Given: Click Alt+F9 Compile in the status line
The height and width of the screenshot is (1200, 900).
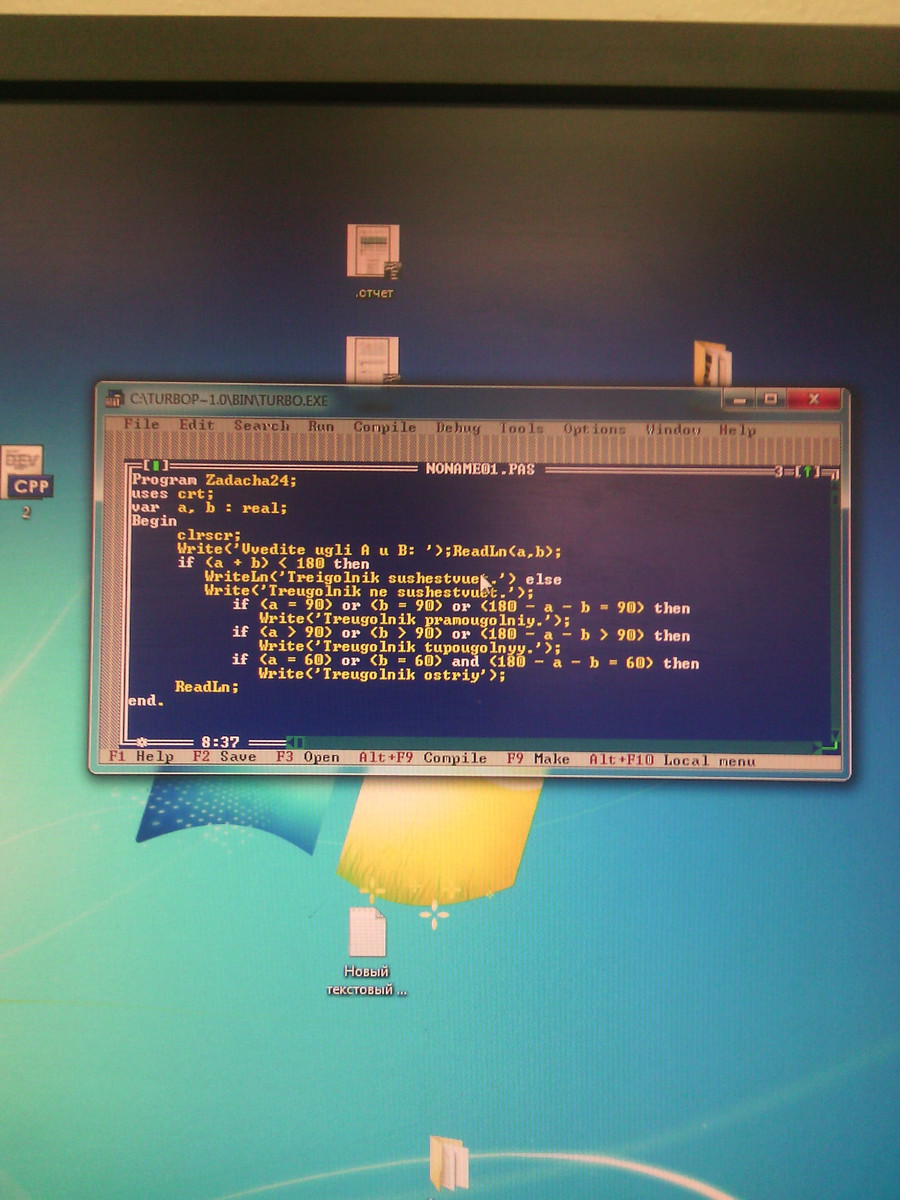Looking at the screenshot, I should click(x=423, y=758).
